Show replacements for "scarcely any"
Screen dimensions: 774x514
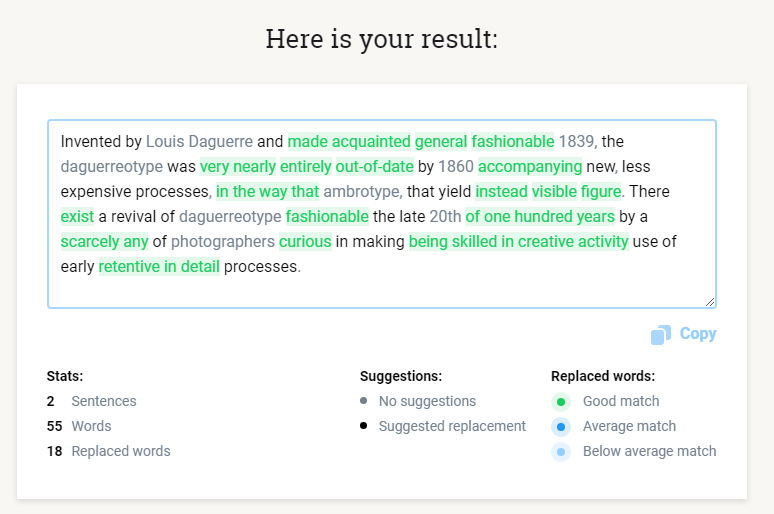(x=104, y=241)
